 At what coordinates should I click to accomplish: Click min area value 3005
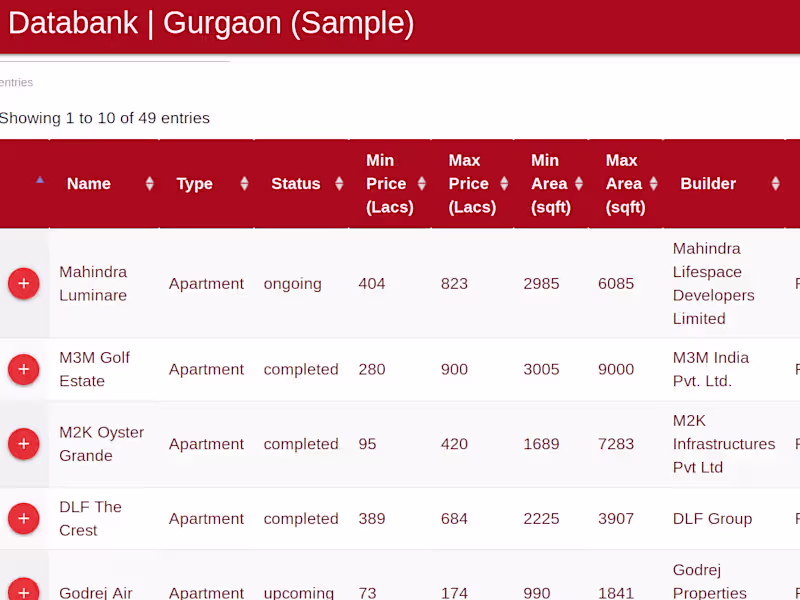[541, 369]
